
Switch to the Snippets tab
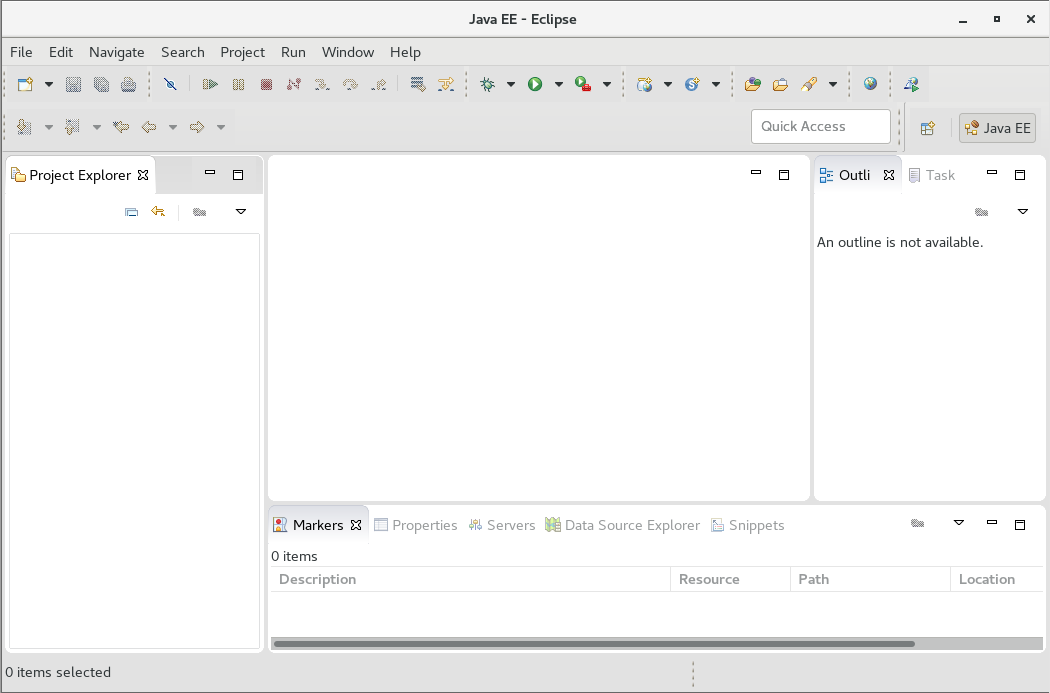[x=747, y=525]
